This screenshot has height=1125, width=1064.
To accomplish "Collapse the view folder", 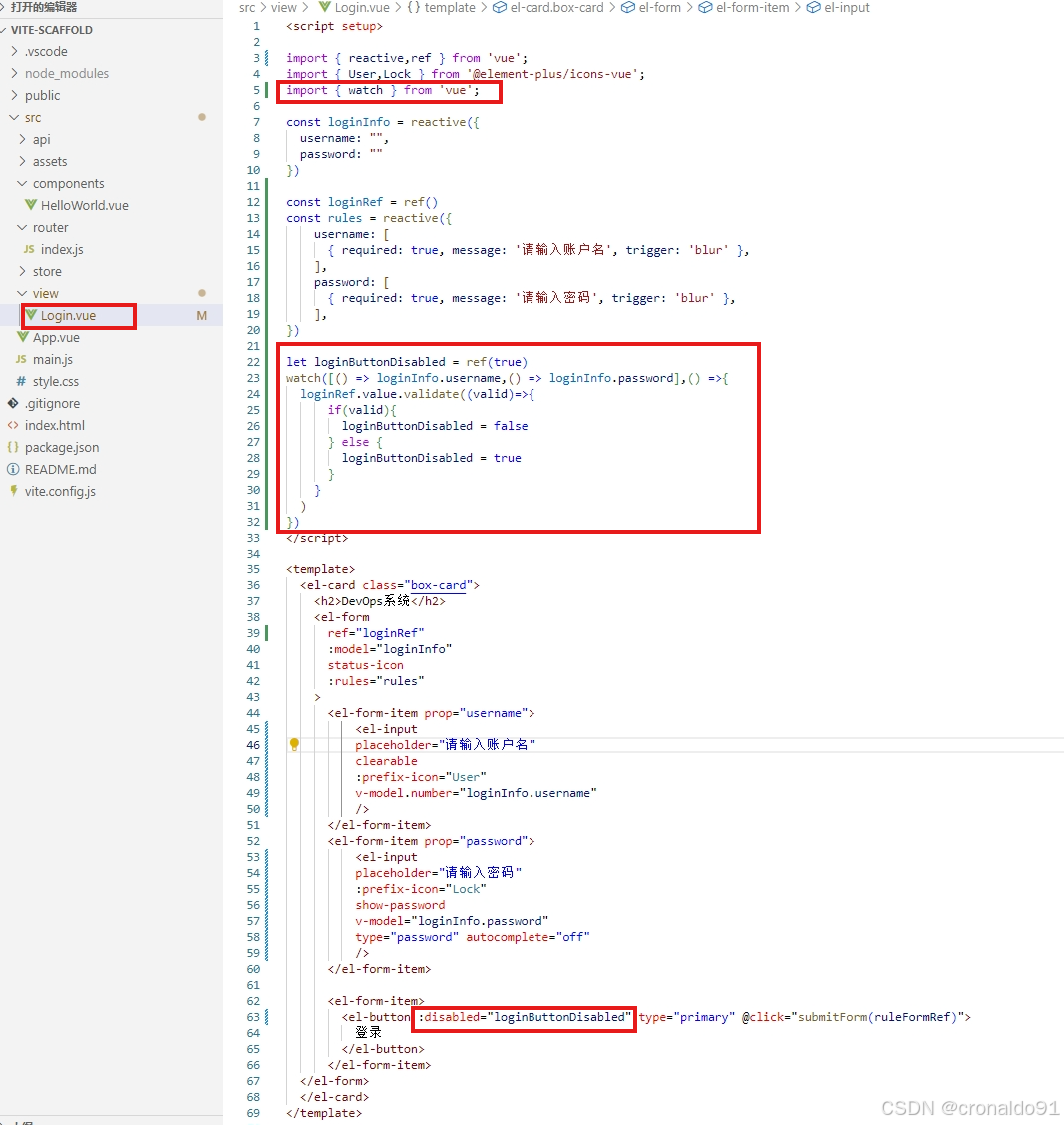I will pyautogui.click(x=22, y=293).
